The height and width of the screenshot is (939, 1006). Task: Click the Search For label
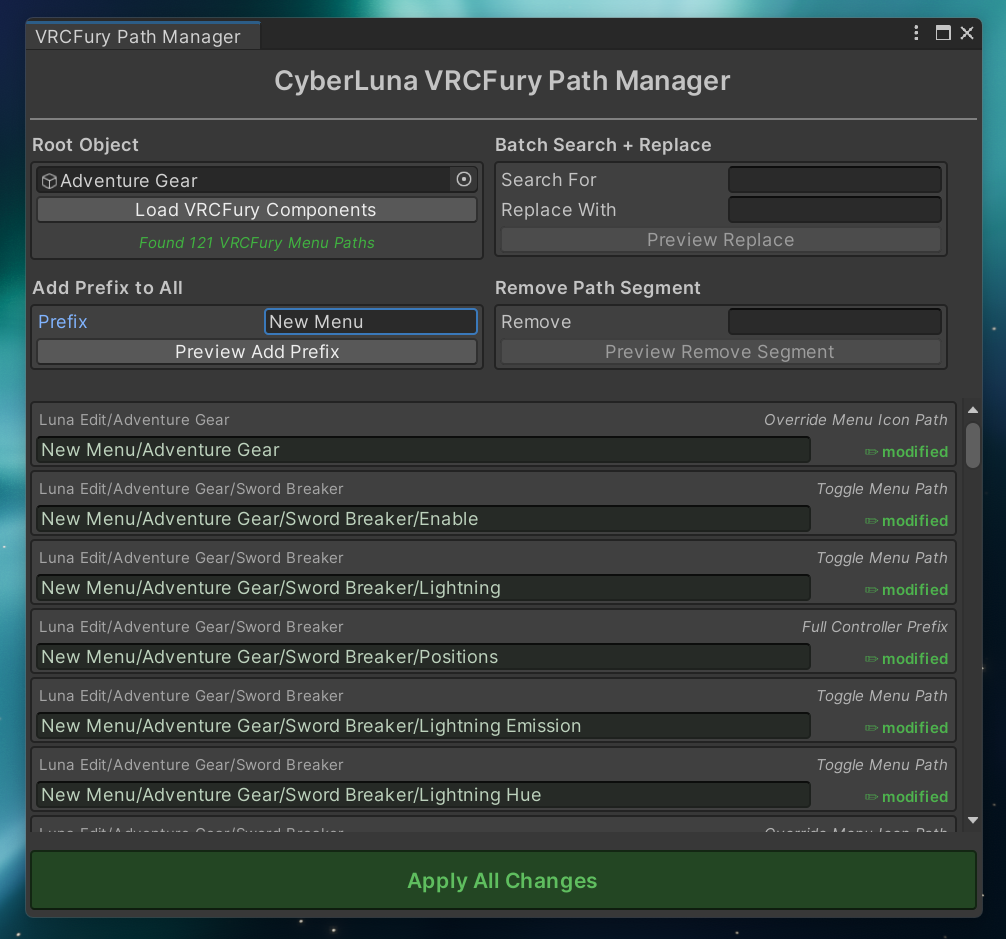click(x=549, y=180)
